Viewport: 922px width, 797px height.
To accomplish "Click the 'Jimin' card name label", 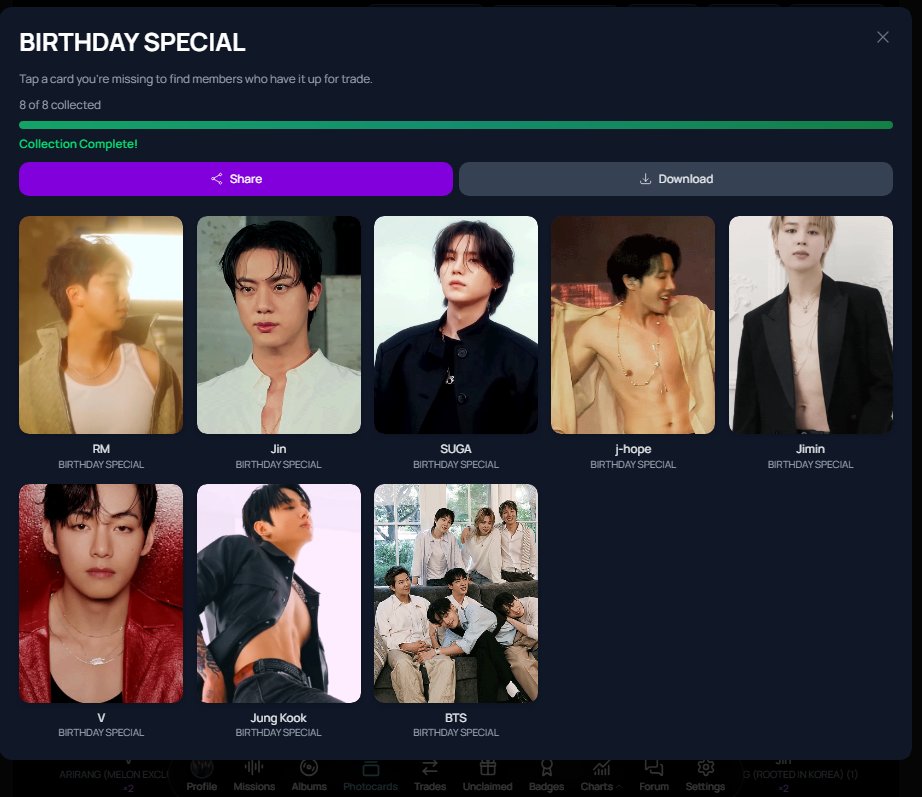I will (810, 449).
